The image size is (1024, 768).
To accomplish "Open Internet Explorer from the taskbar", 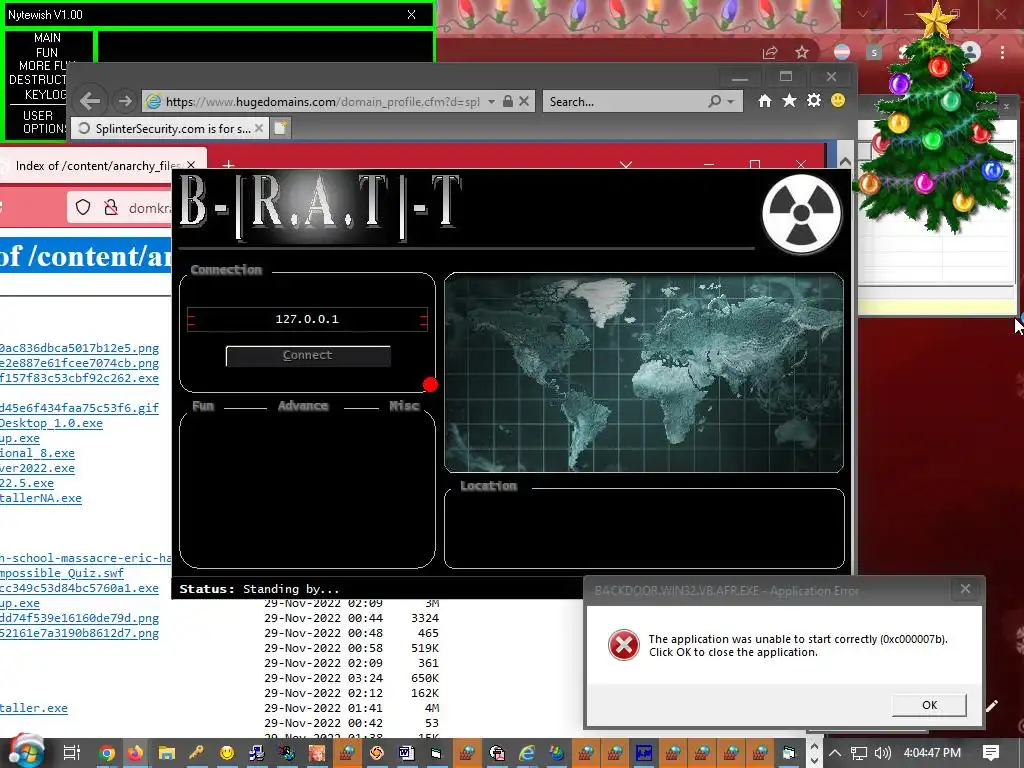I will [526, 753].
